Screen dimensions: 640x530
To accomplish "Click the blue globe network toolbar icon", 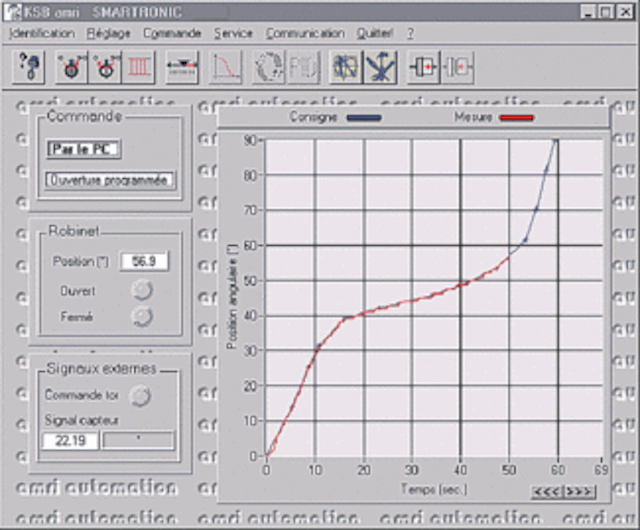I will (346, 67).
